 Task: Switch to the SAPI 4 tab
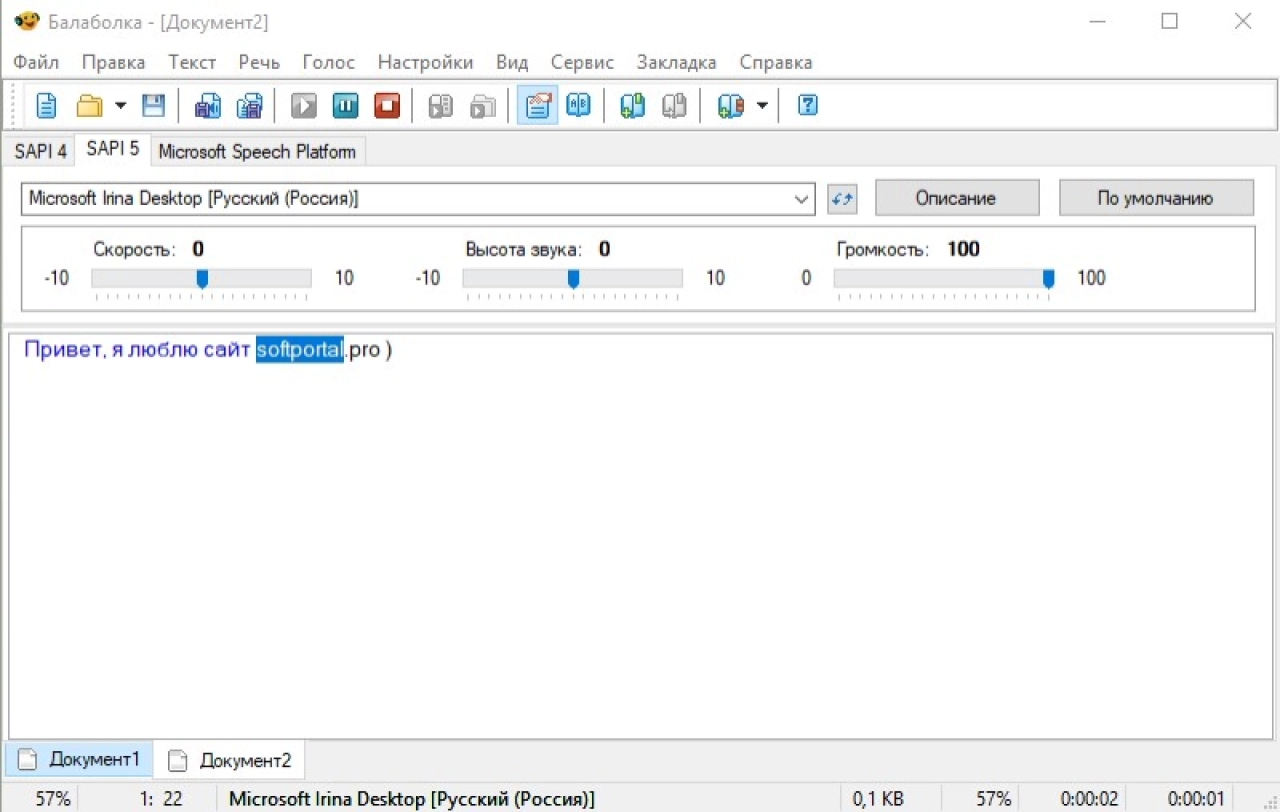41,151
